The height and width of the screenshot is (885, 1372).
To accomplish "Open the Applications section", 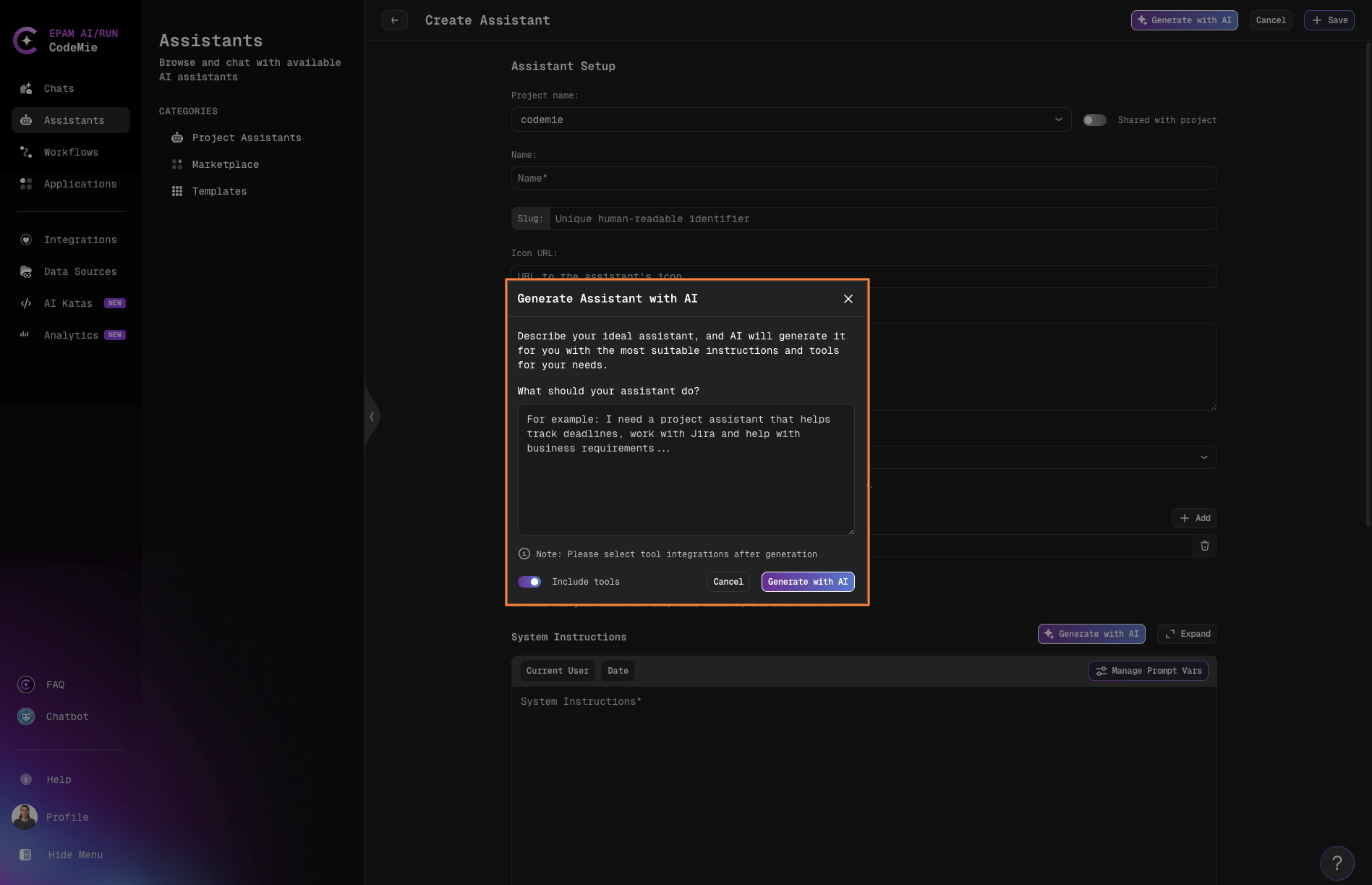I will point(80,184).
